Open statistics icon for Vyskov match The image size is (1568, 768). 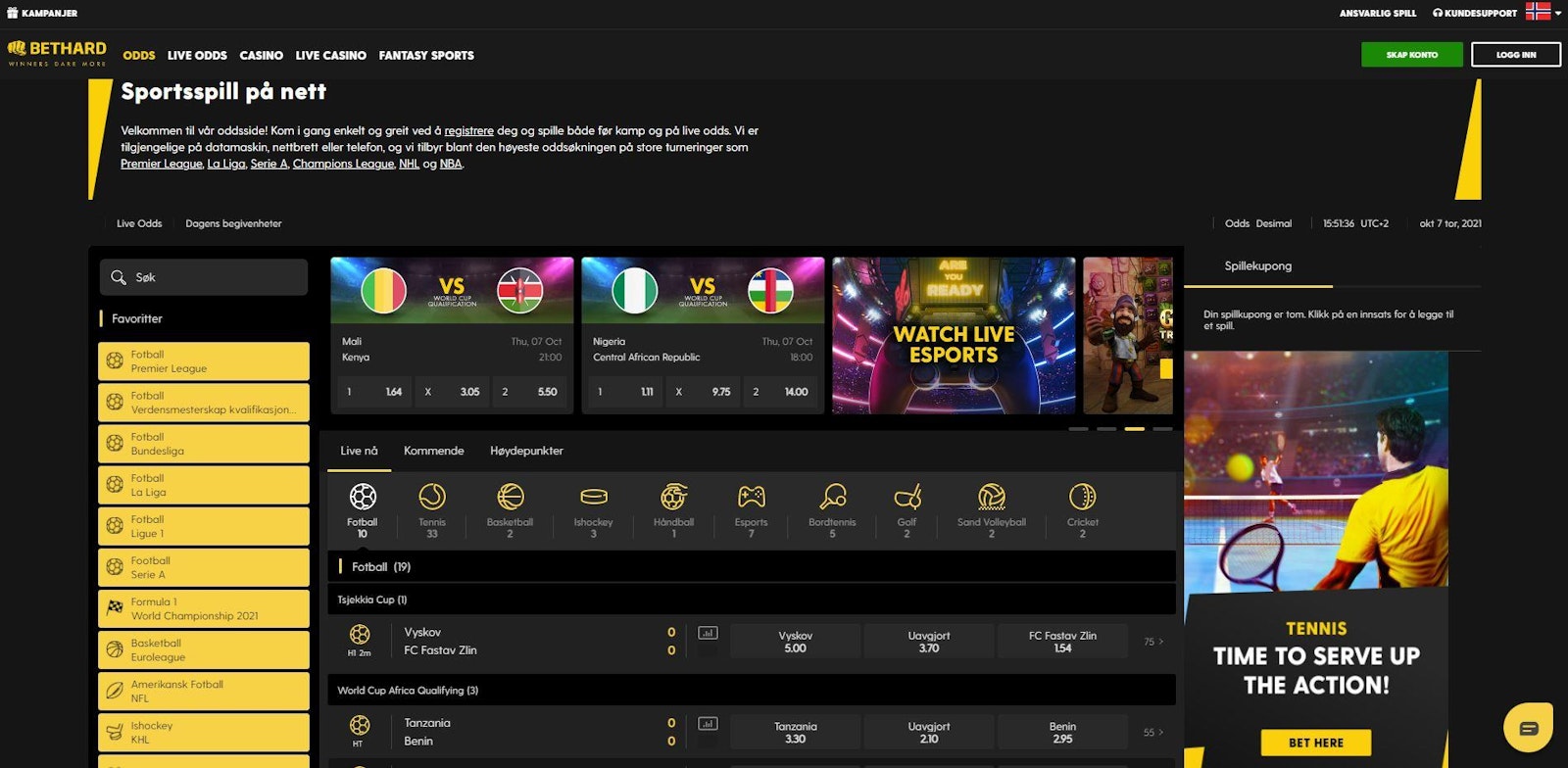708,633
